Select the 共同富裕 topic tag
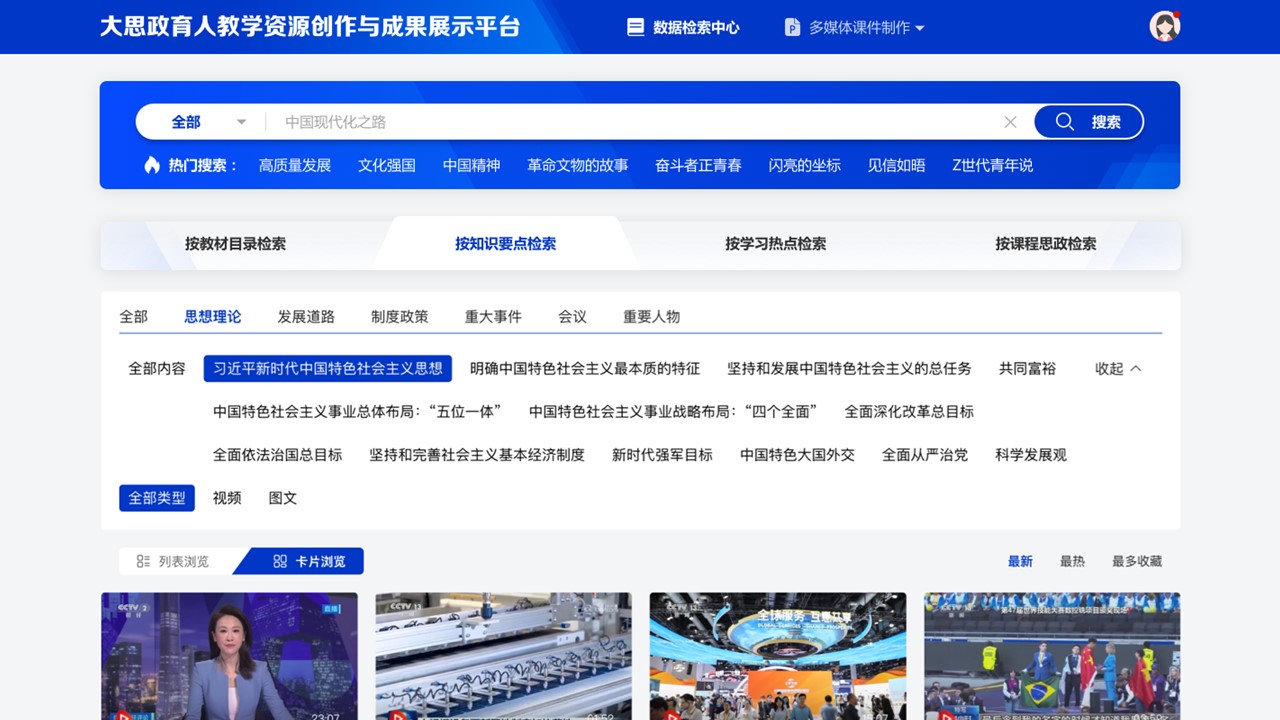Image resolution: width=1280 pixels, height=720 pixels. pos(1027,368)
